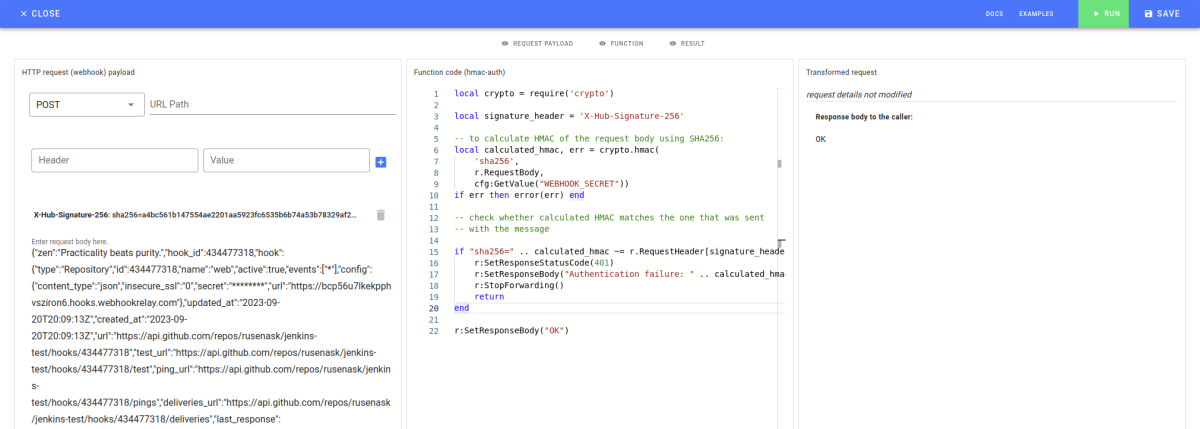The height and width of the screenshot is (429, 1200).
Task: Click line number 15 in the gutter
Action: pyautogui.click(x=433, y=251)
